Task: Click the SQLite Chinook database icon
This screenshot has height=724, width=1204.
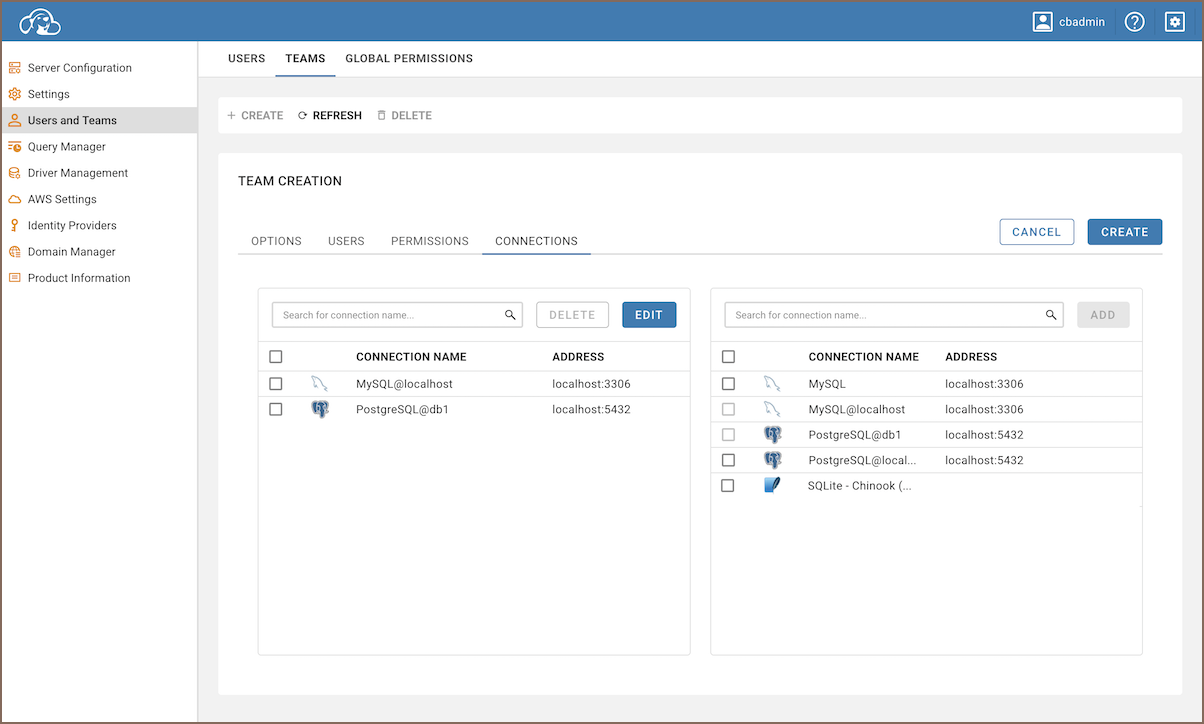Action: [x=772, y=486]
